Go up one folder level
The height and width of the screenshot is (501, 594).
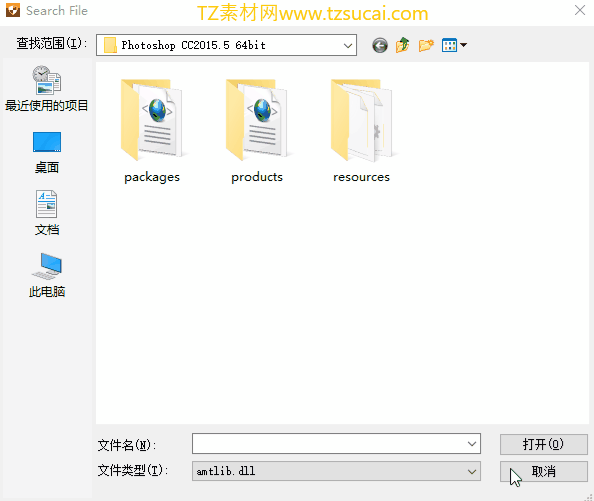pyautogui.click(x=403, y=45)
